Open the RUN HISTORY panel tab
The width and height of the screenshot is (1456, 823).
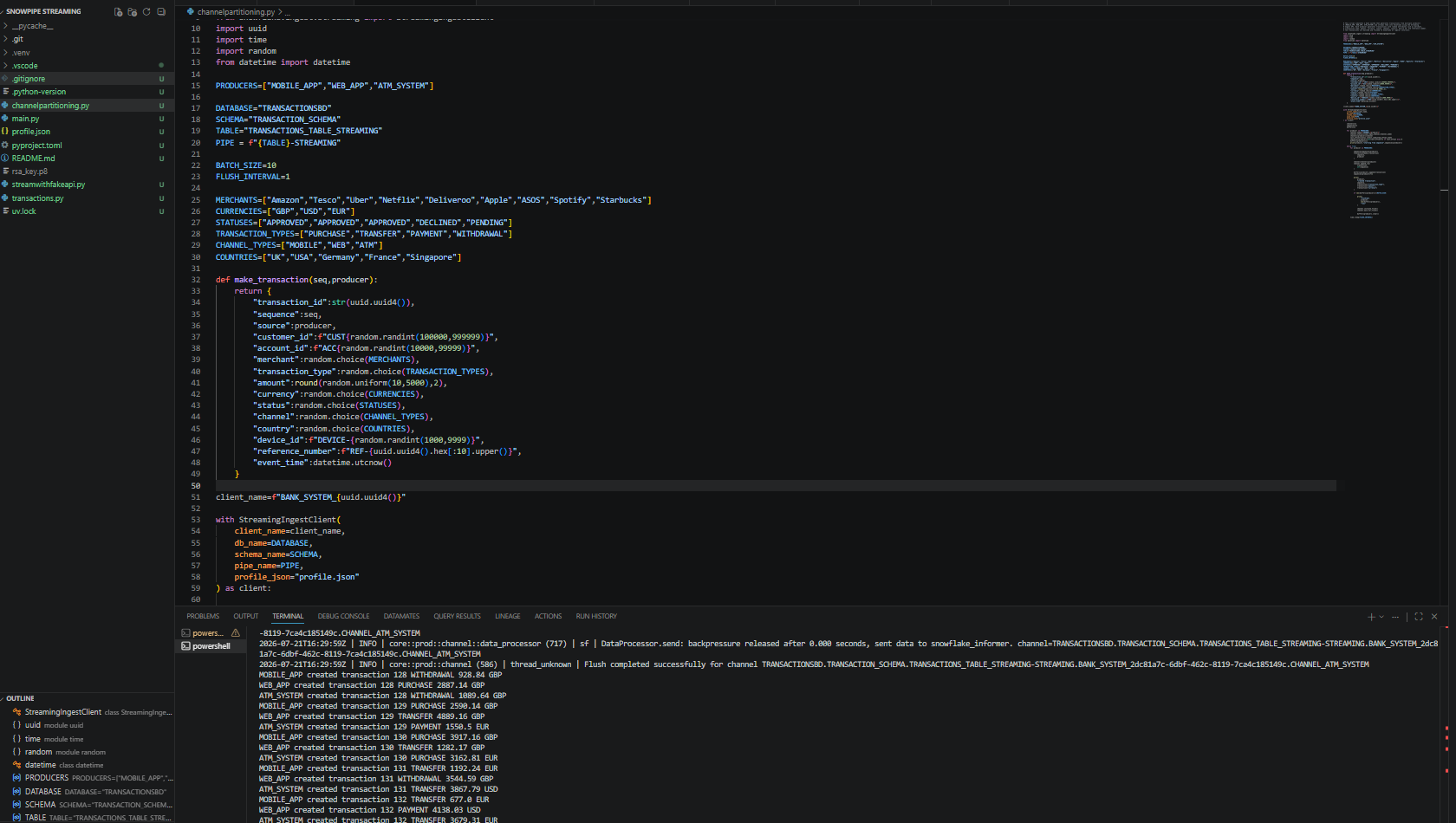pos(596,617)
